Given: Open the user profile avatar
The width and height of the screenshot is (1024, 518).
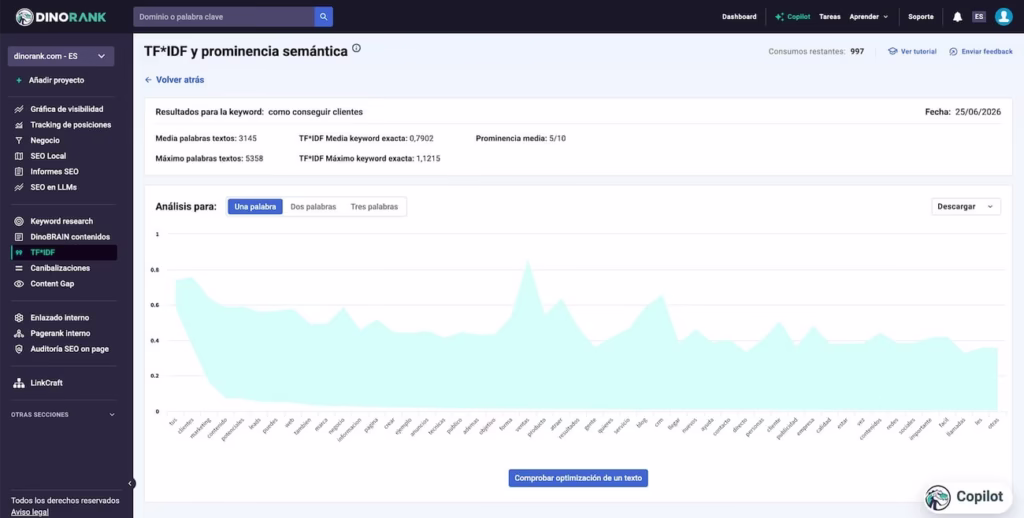Looking at the screenshot, I should pyautogui.click(x=1004, y=17).
